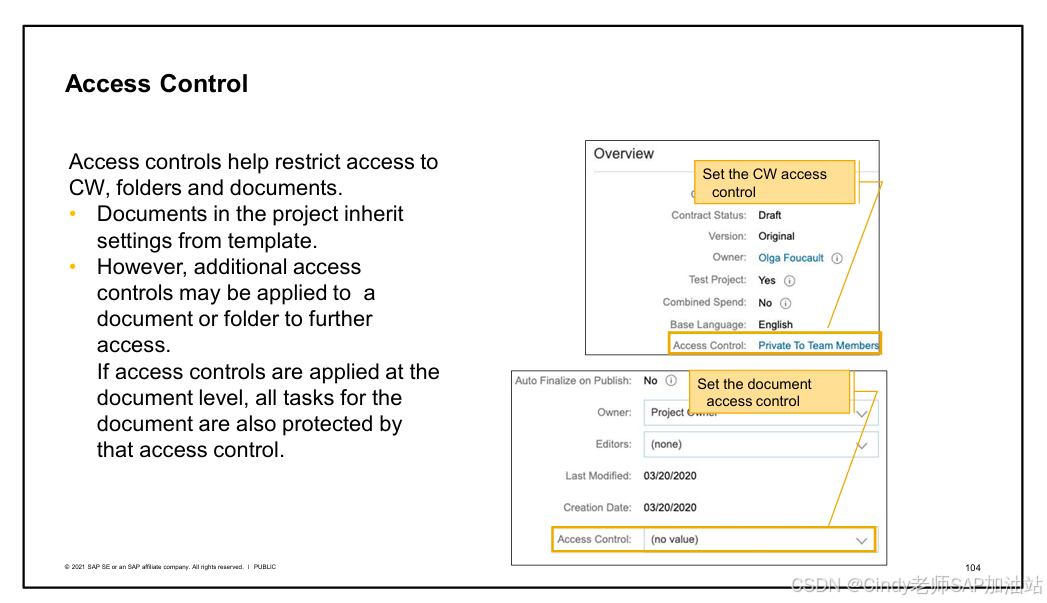Click the Contract Status value Draft
The image size is (1047, 603).
[769, 215]
